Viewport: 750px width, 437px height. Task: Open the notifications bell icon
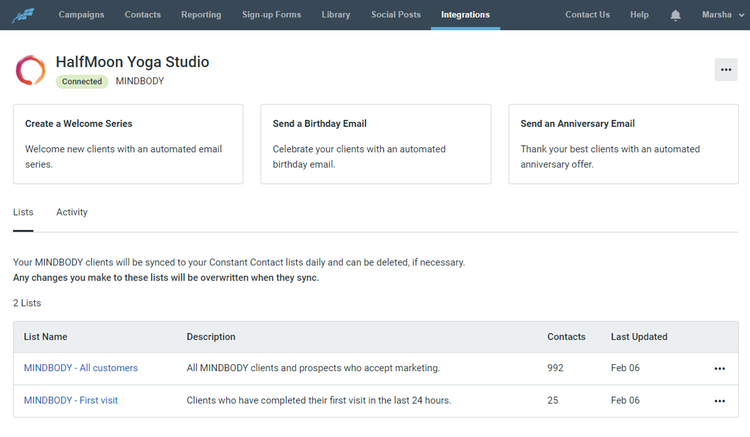click(x=676, y=15)
